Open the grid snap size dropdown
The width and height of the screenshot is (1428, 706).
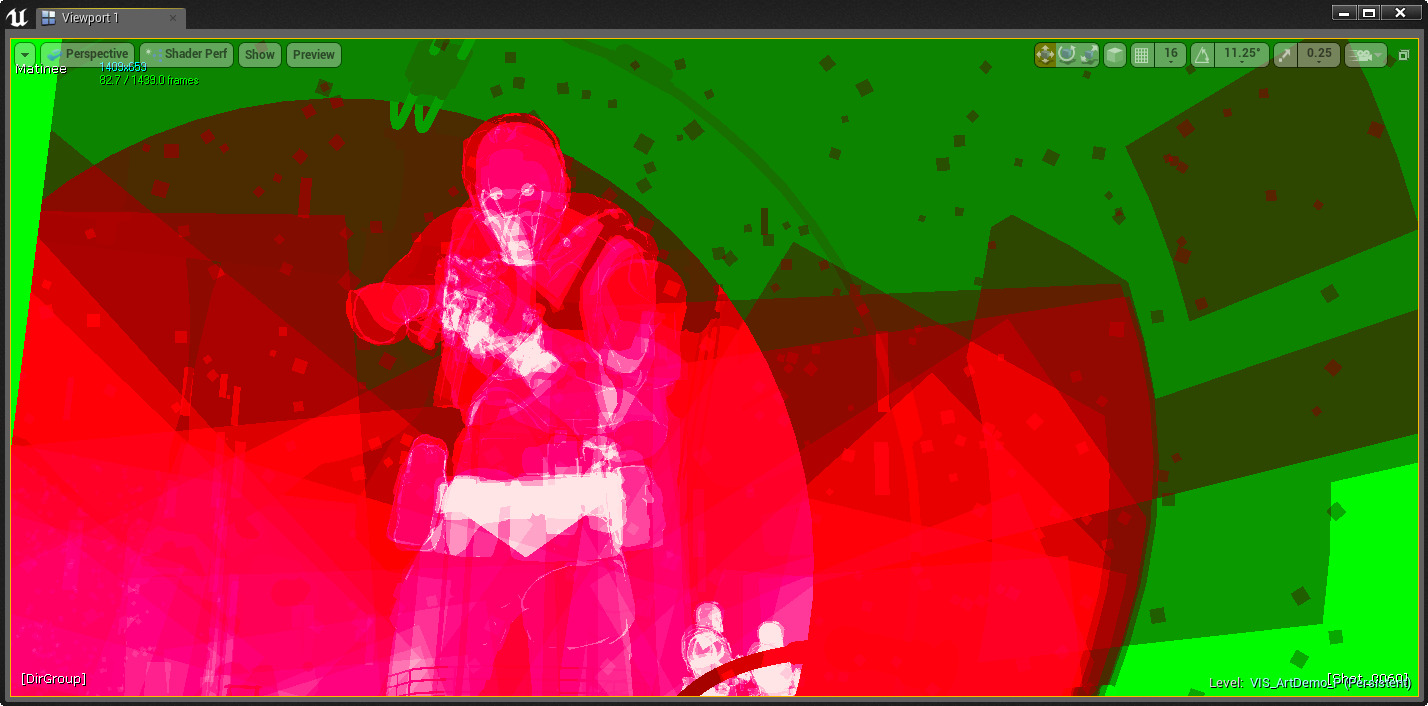(x=1171, y=62)
